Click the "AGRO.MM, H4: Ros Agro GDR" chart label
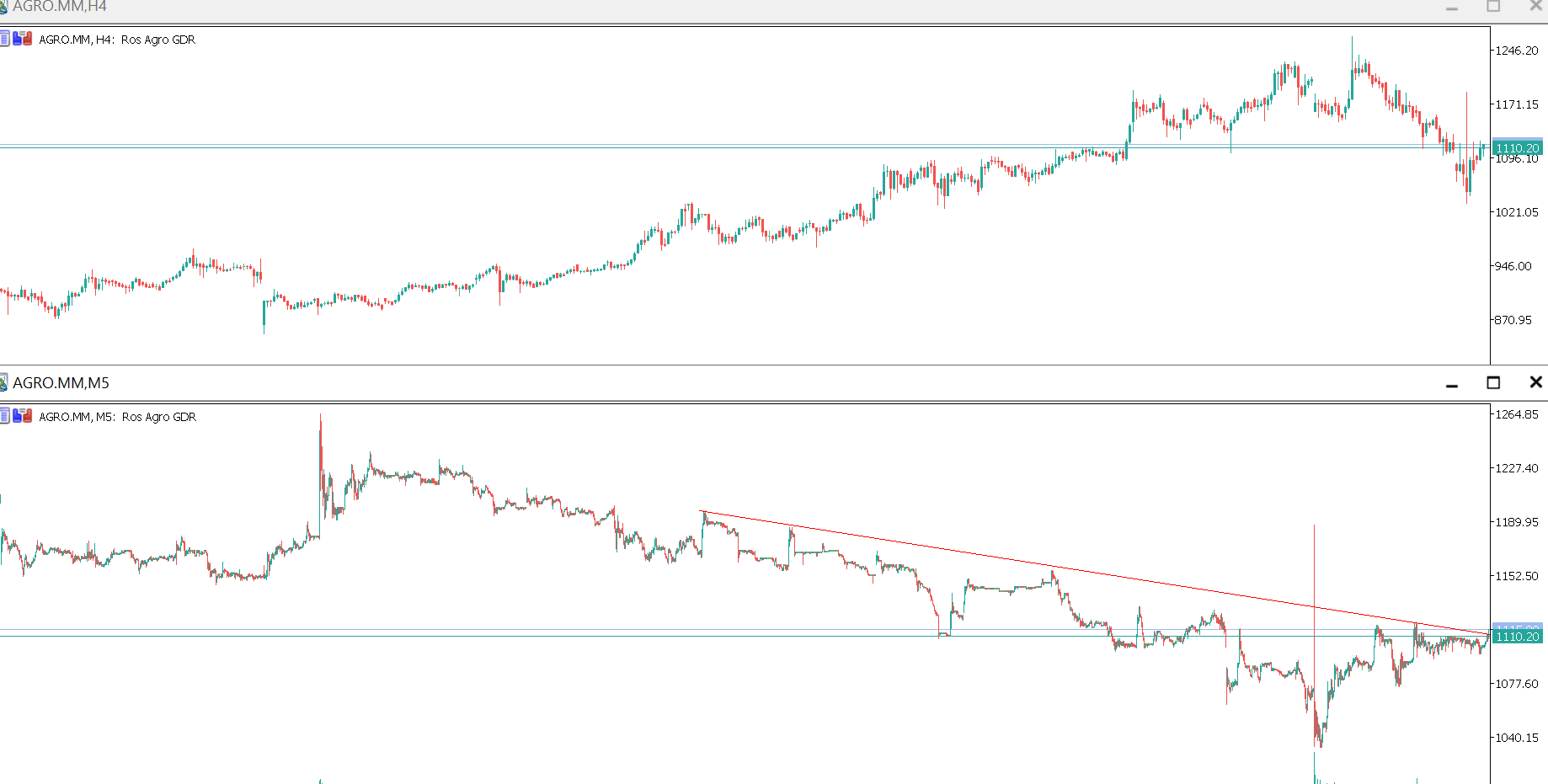1548x784 pixels. [117, 40]
